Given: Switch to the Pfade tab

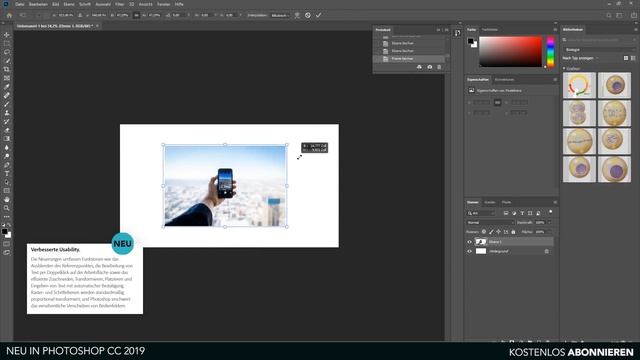Looking at the screenshot, I should pyautogui.click(x=507, y=202).
